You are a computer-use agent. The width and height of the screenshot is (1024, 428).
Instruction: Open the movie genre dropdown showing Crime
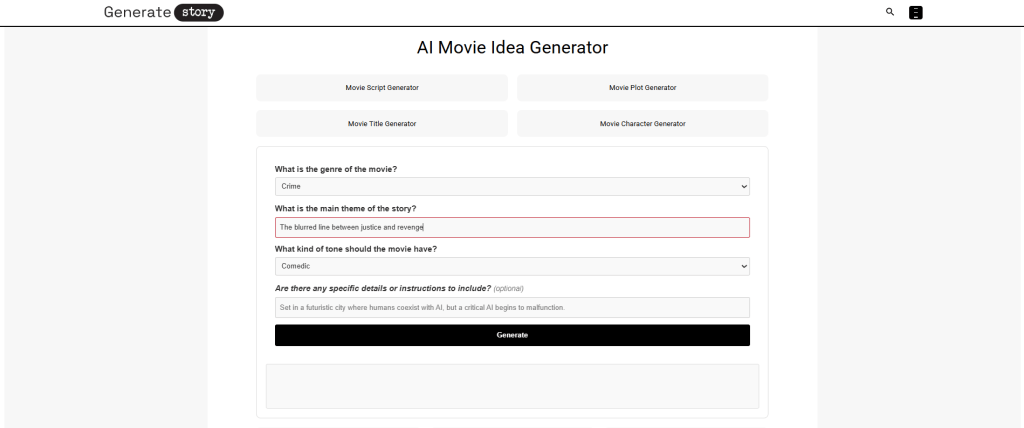[511, 187]
